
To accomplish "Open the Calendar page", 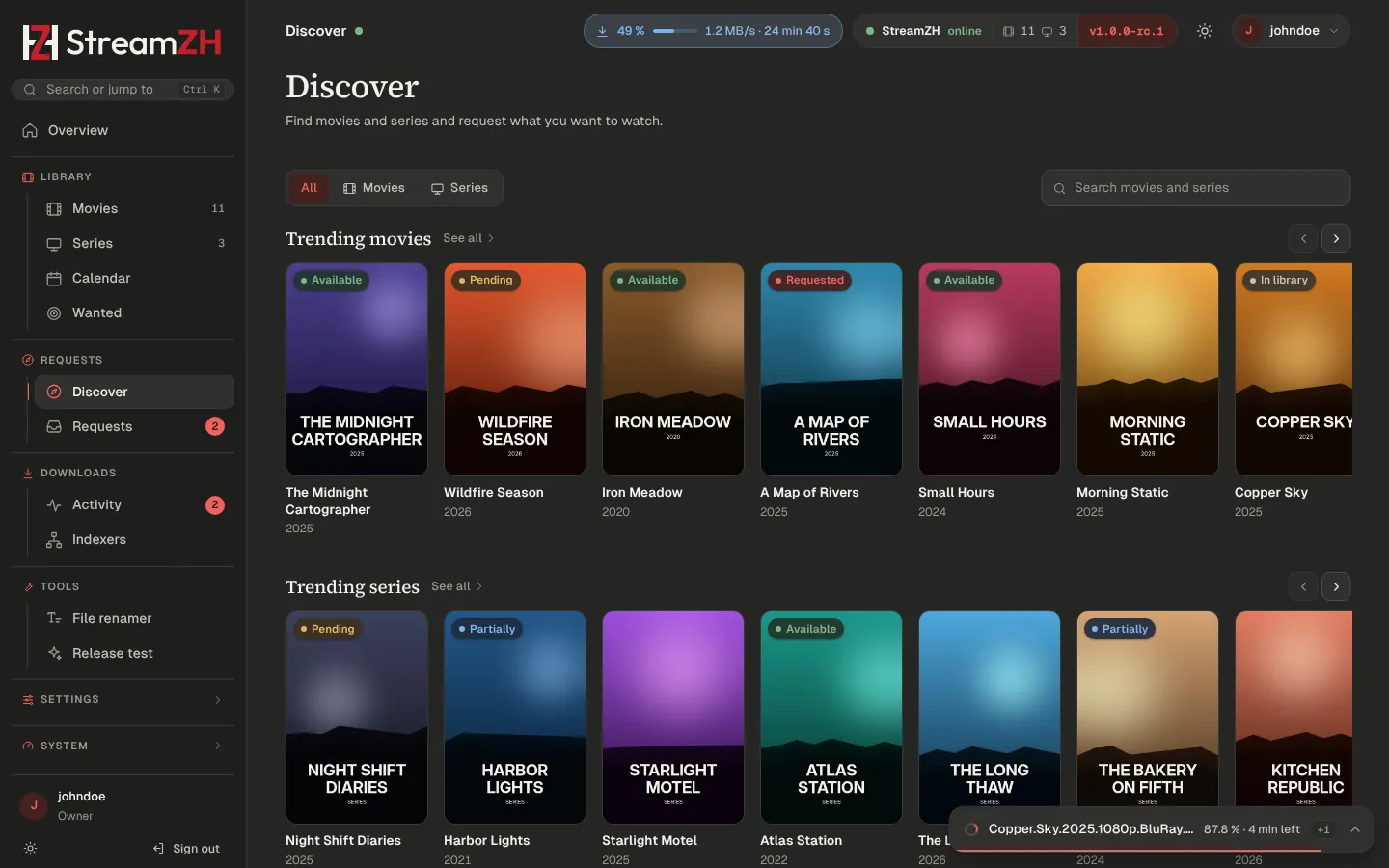I will coord(134,279).
